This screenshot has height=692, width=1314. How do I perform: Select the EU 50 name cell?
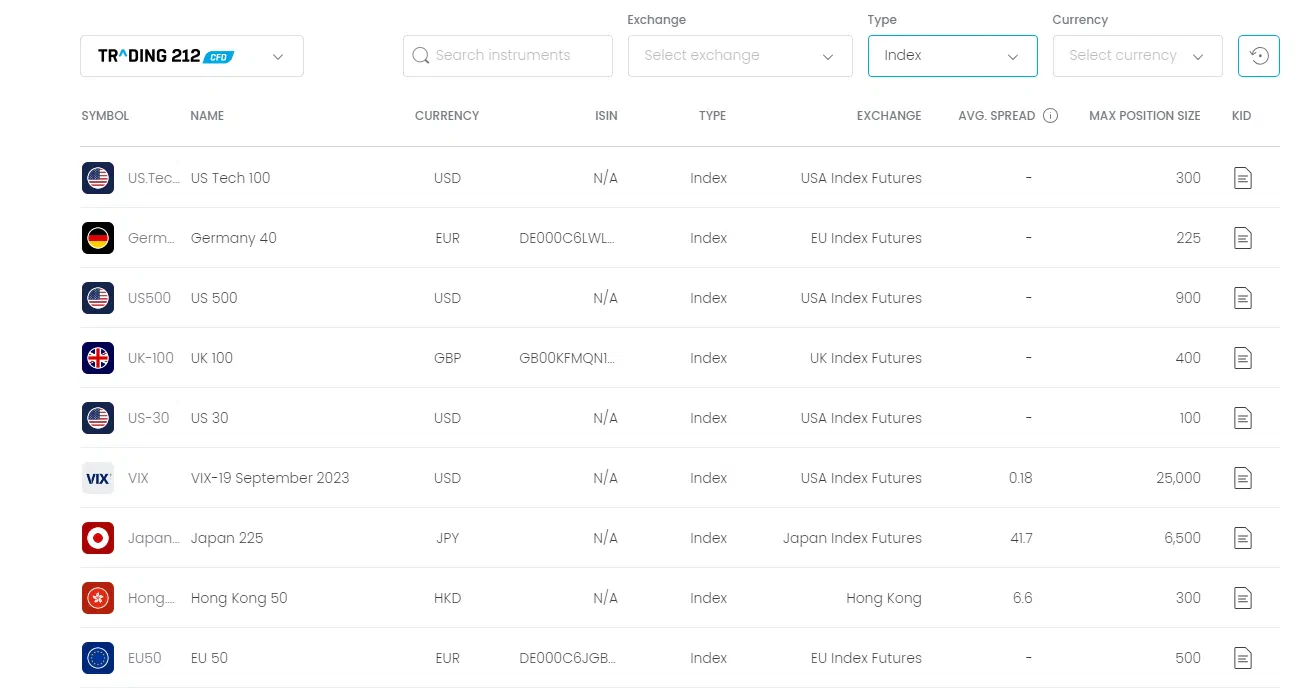click(209, 658)
